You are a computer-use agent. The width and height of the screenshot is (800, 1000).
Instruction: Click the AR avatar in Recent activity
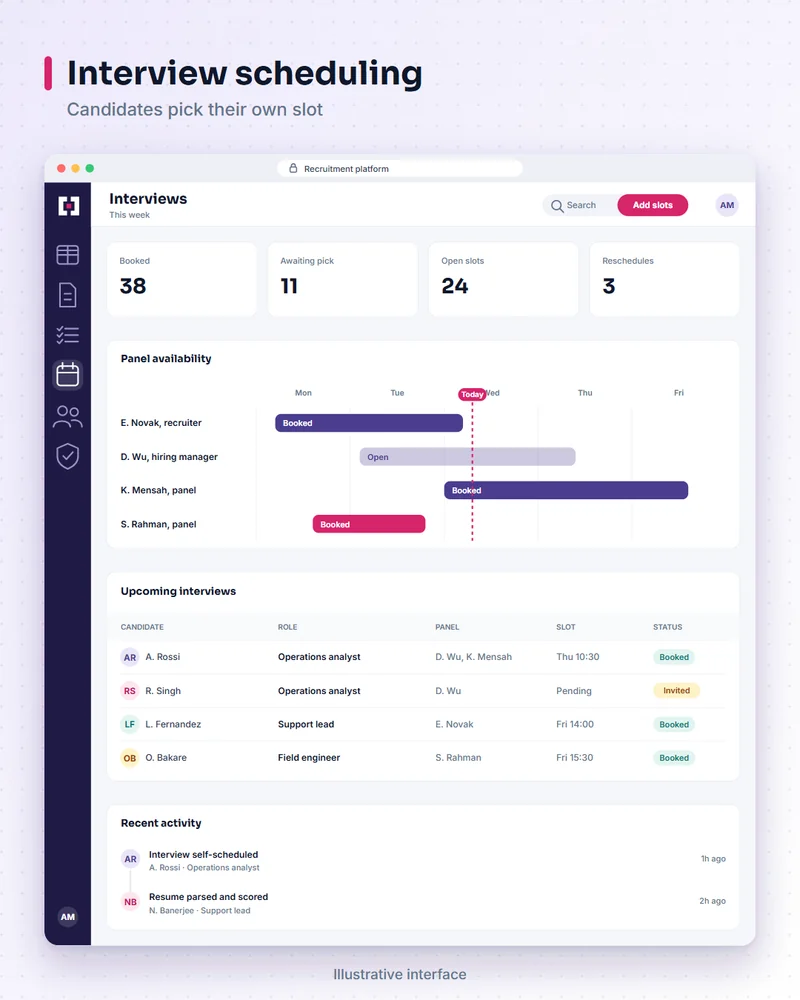click(130, 859)
